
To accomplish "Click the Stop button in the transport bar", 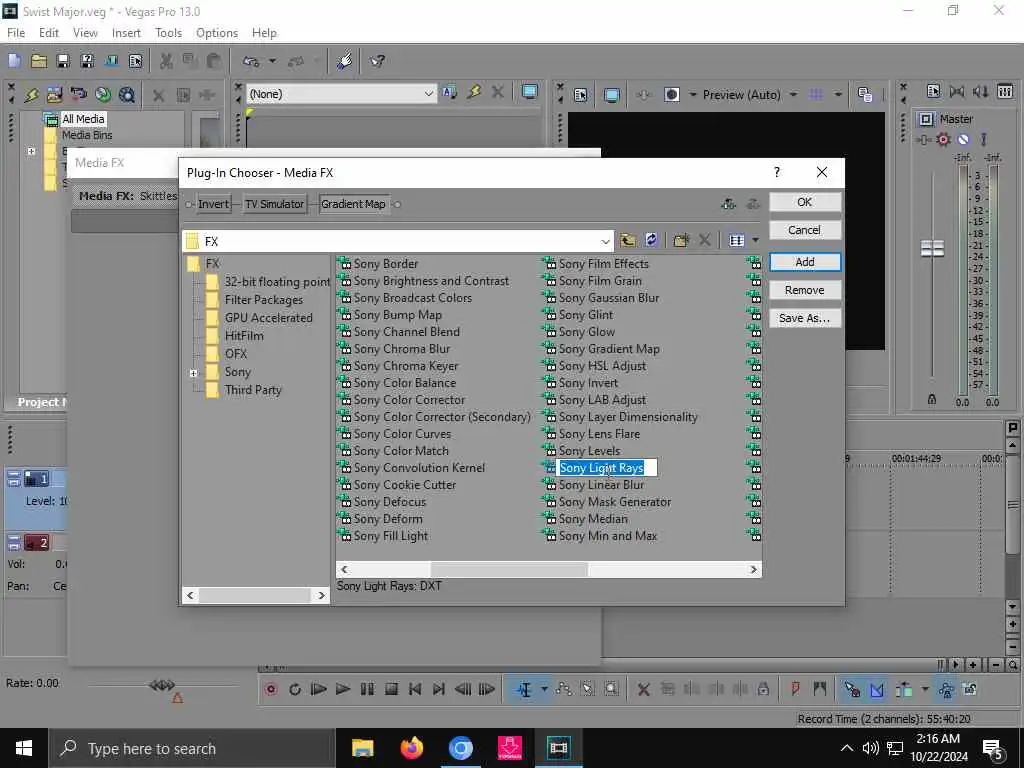I will [391, 689].
